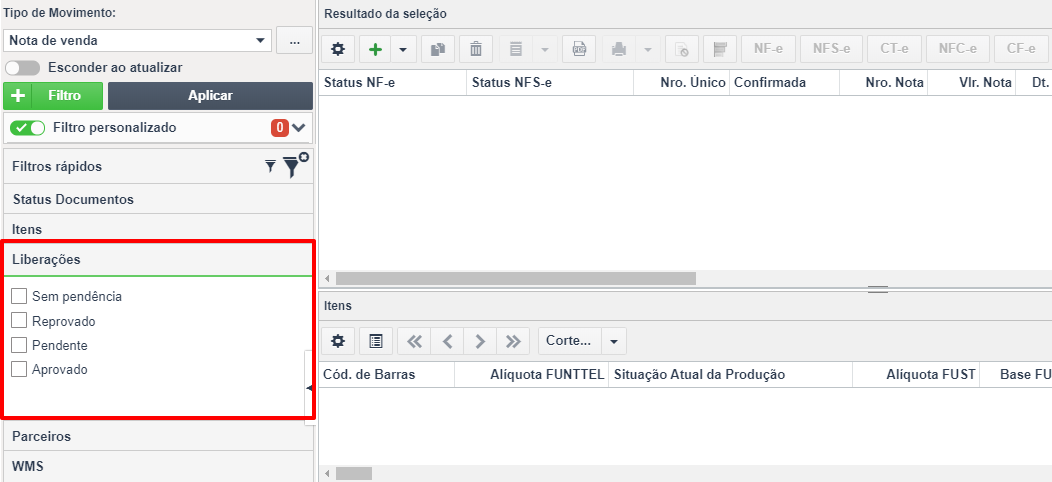1052x482 pixels.
Task: Expand Status Documentos section
Action: point(158,199)
